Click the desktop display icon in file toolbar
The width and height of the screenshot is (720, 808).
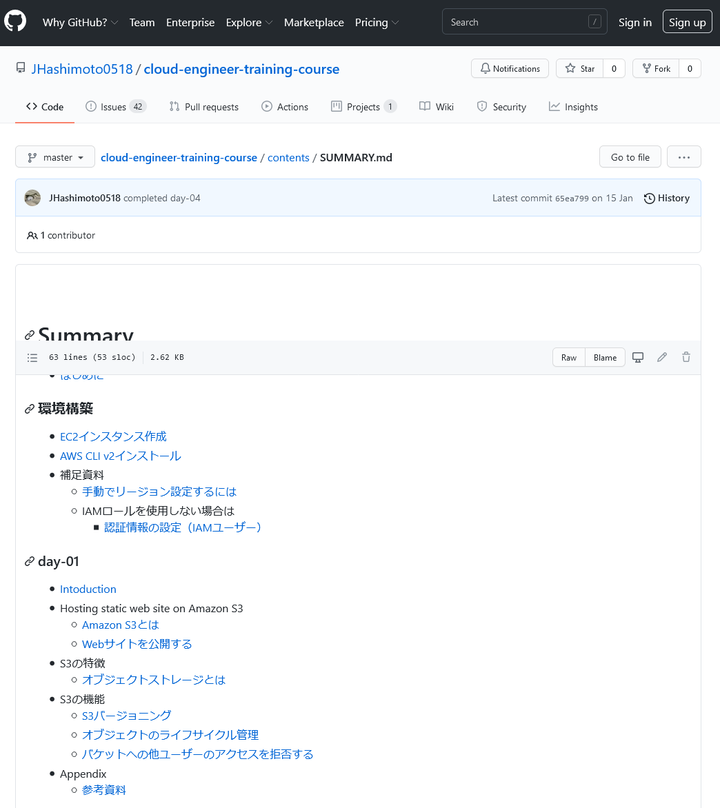(x=638, y=357)
